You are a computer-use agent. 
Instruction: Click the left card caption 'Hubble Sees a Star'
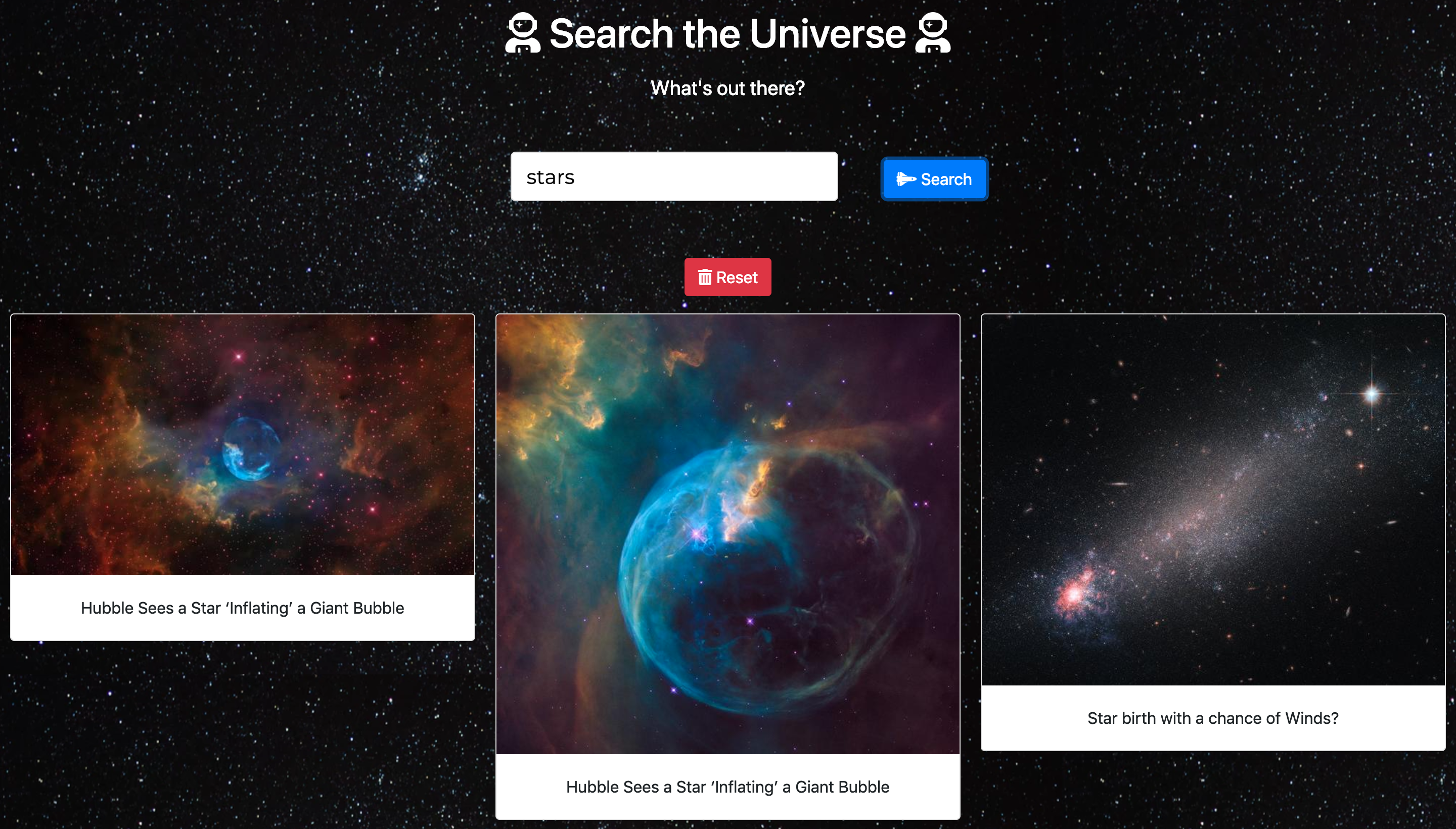point(243,608)
